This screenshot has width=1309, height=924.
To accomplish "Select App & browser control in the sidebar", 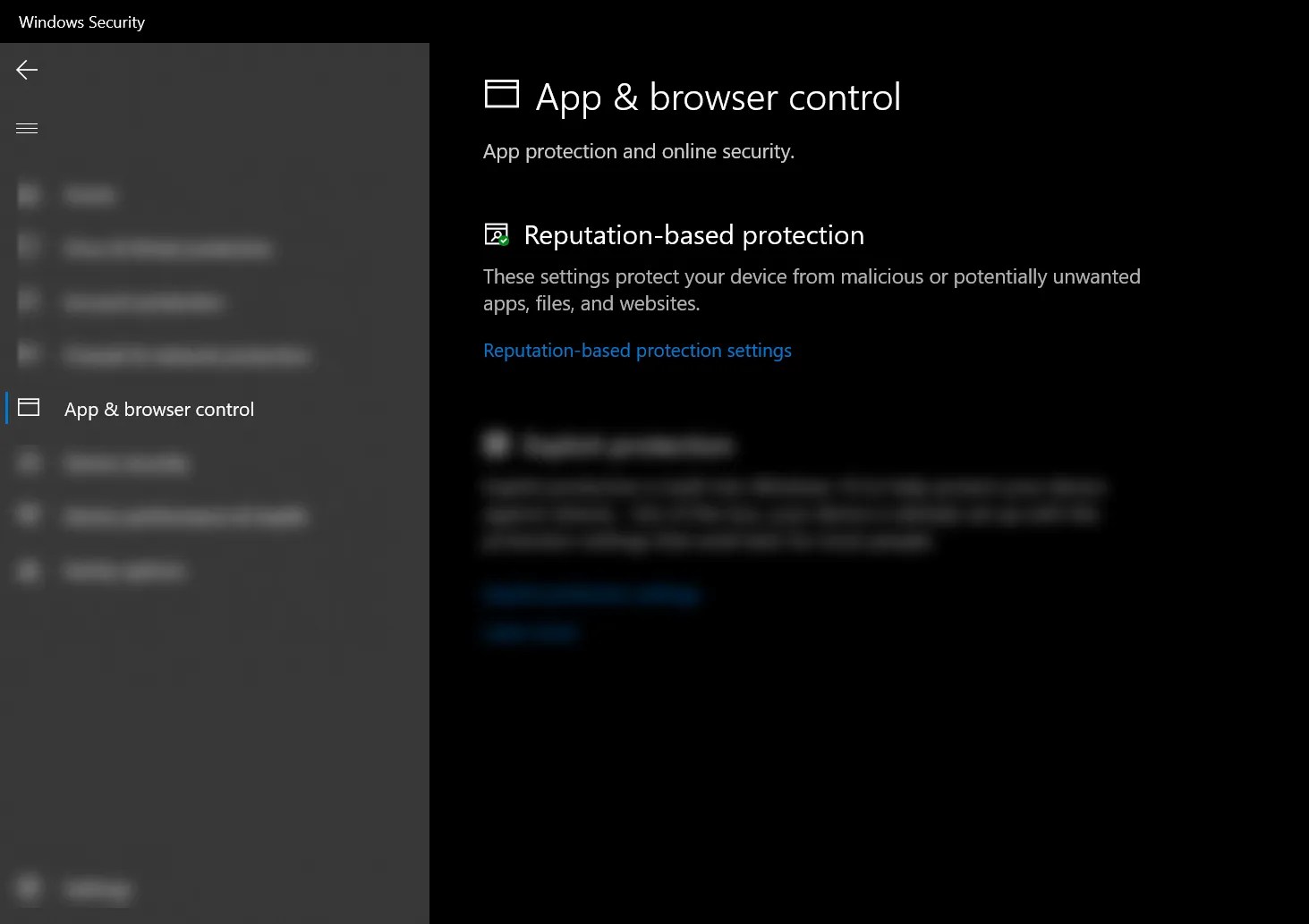I will click(x=159, y=409).
